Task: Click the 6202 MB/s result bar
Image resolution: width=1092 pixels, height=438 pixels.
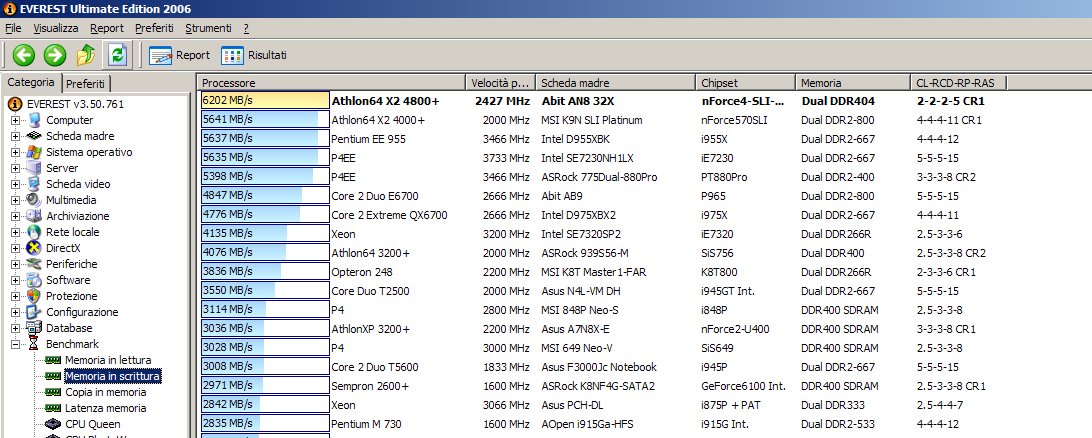Action: pos(265,101)
